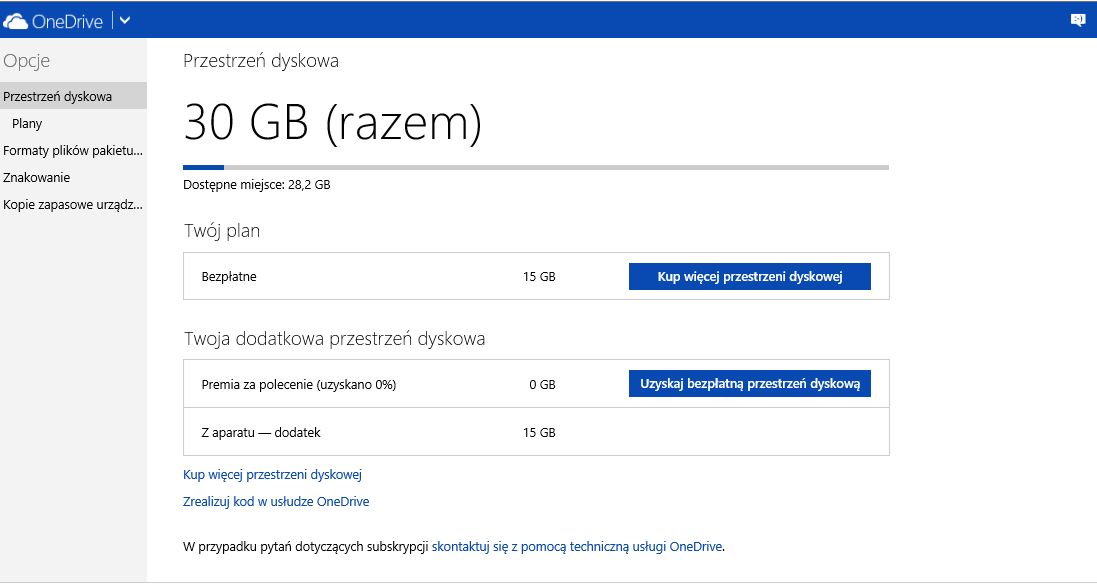Select the Bezpłatne plan row label
The width and height of the screenshot is (1097, 585).
coord(229,276)
